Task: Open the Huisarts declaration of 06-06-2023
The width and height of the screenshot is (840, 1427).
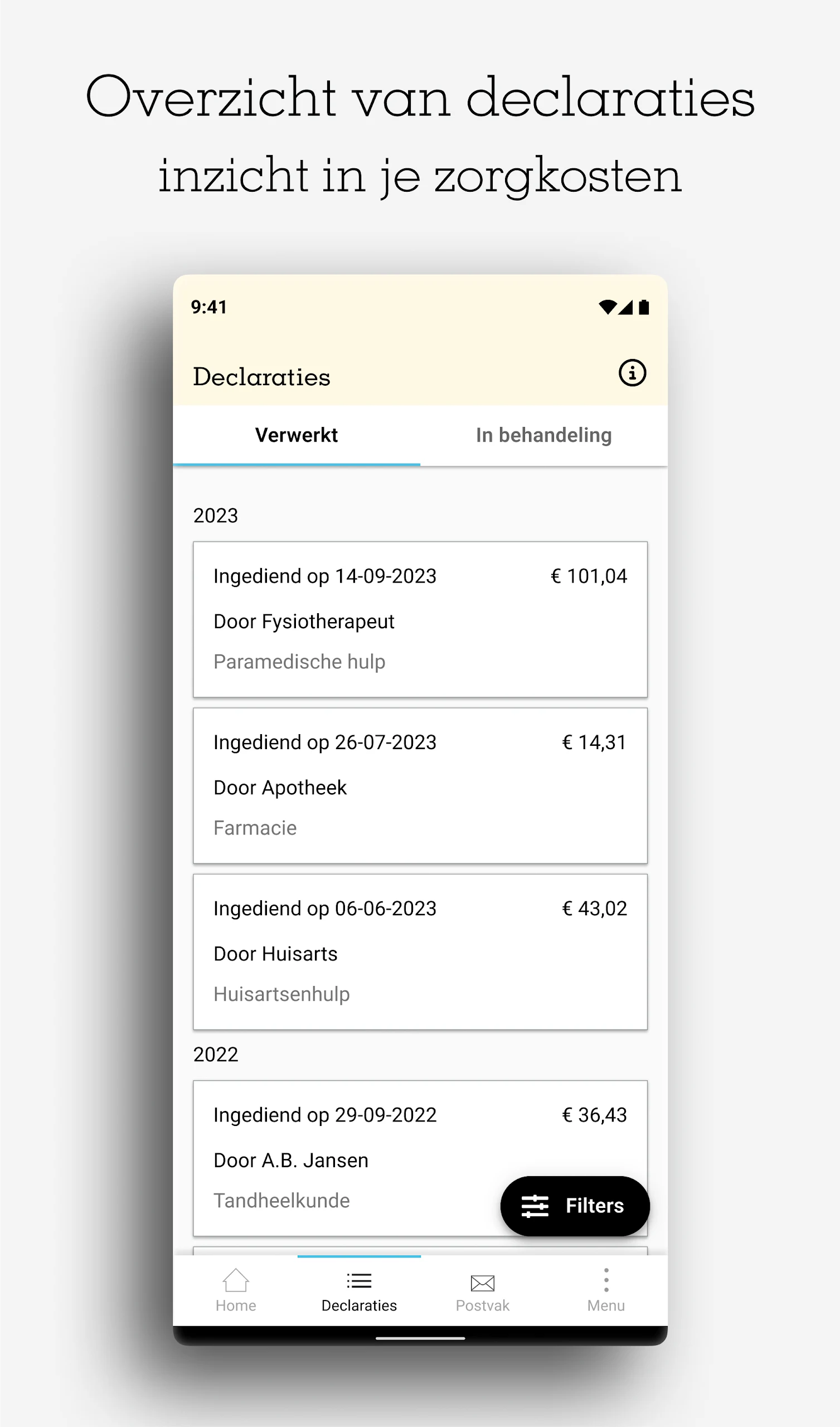Action: pyautogui.click(x=420, y=952)
